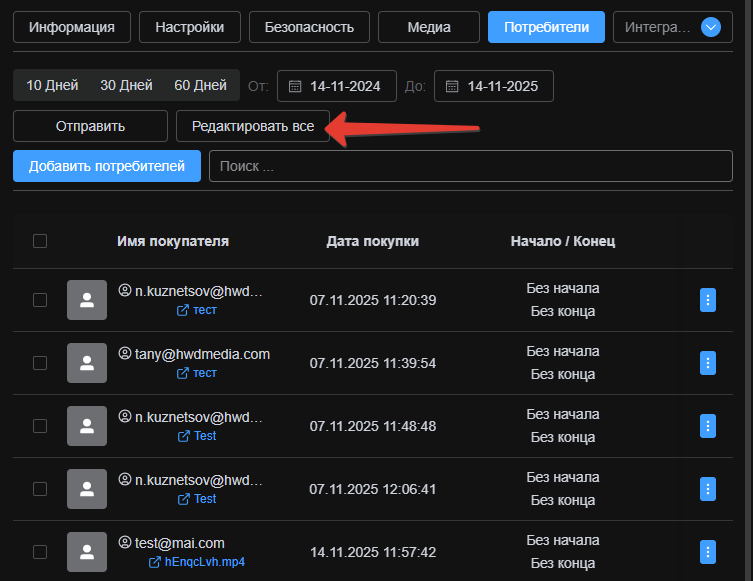
Task: Click avatar thumbnail of test@mai.com
Action: 87,552
